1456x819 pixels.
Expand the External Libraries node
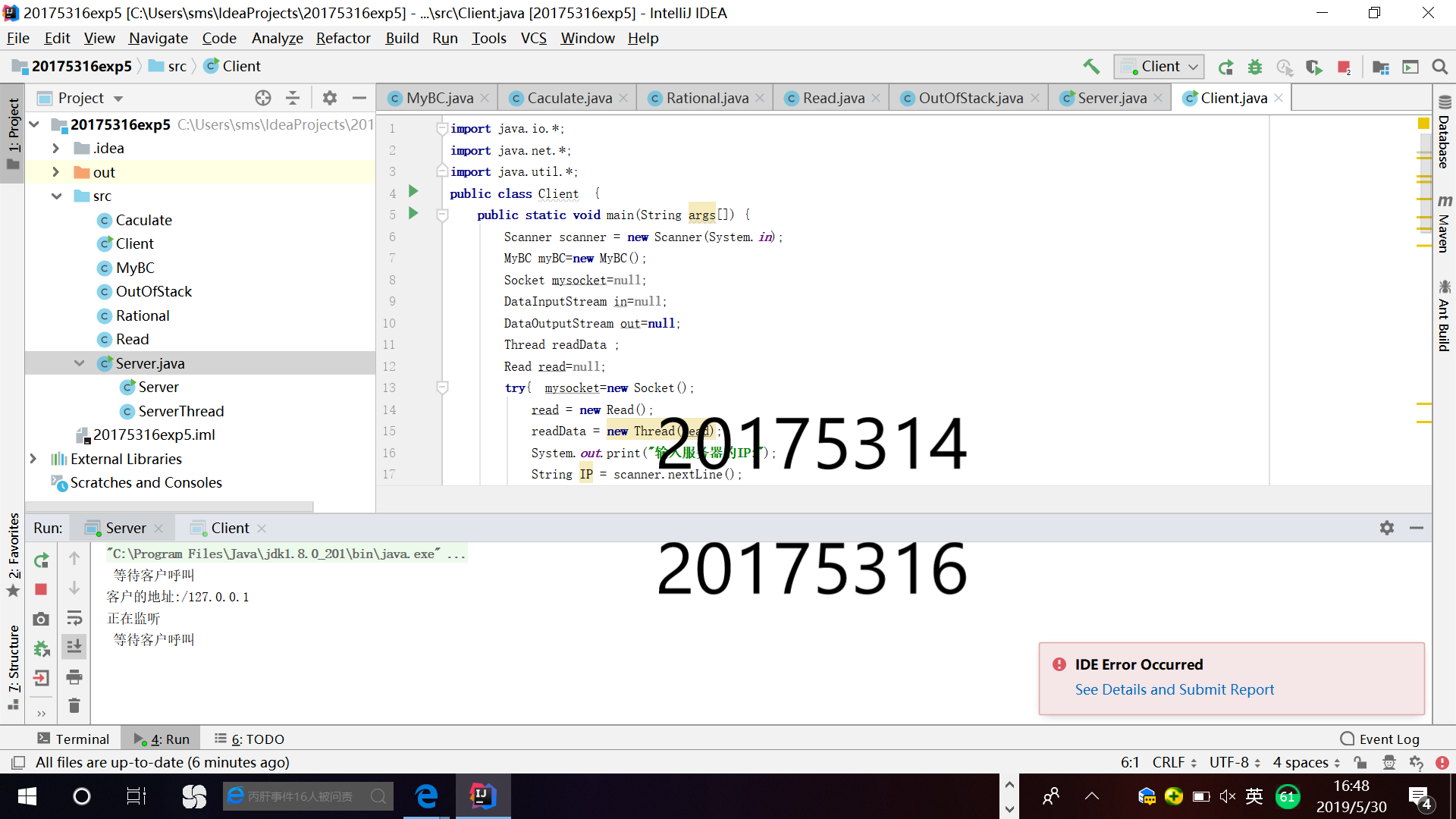[32, 458]
